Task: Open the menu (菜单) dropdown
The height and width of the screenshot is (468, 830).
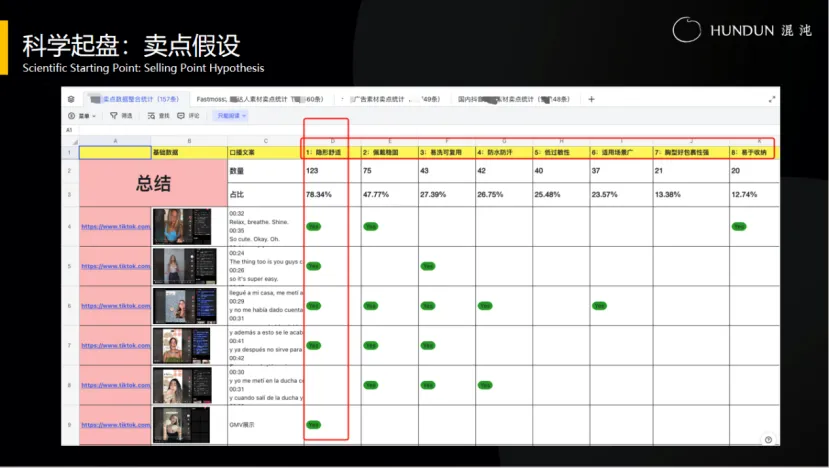Action: (x=85, y=116)
